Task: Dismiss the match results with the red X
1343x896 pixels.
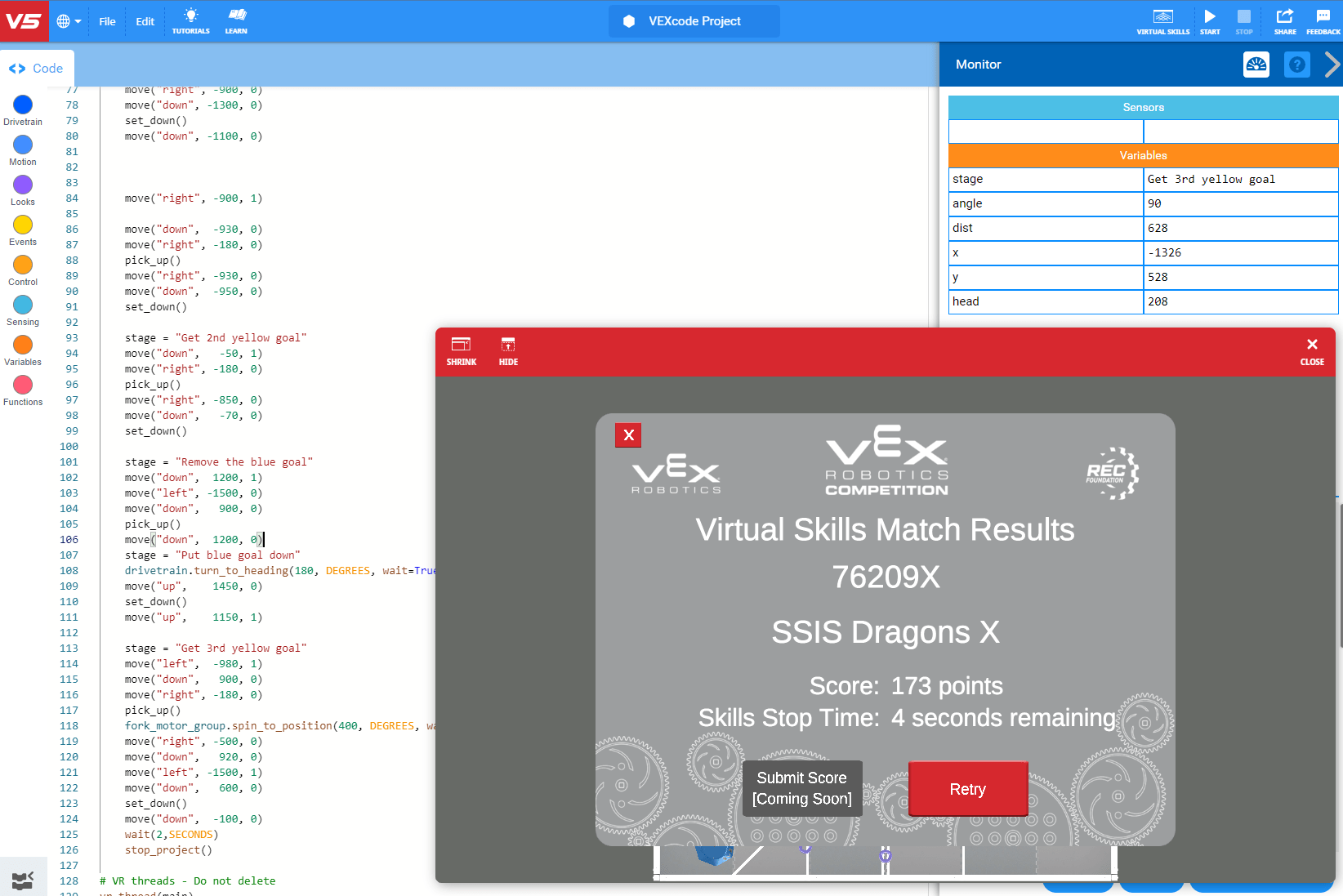Action: 628,435
